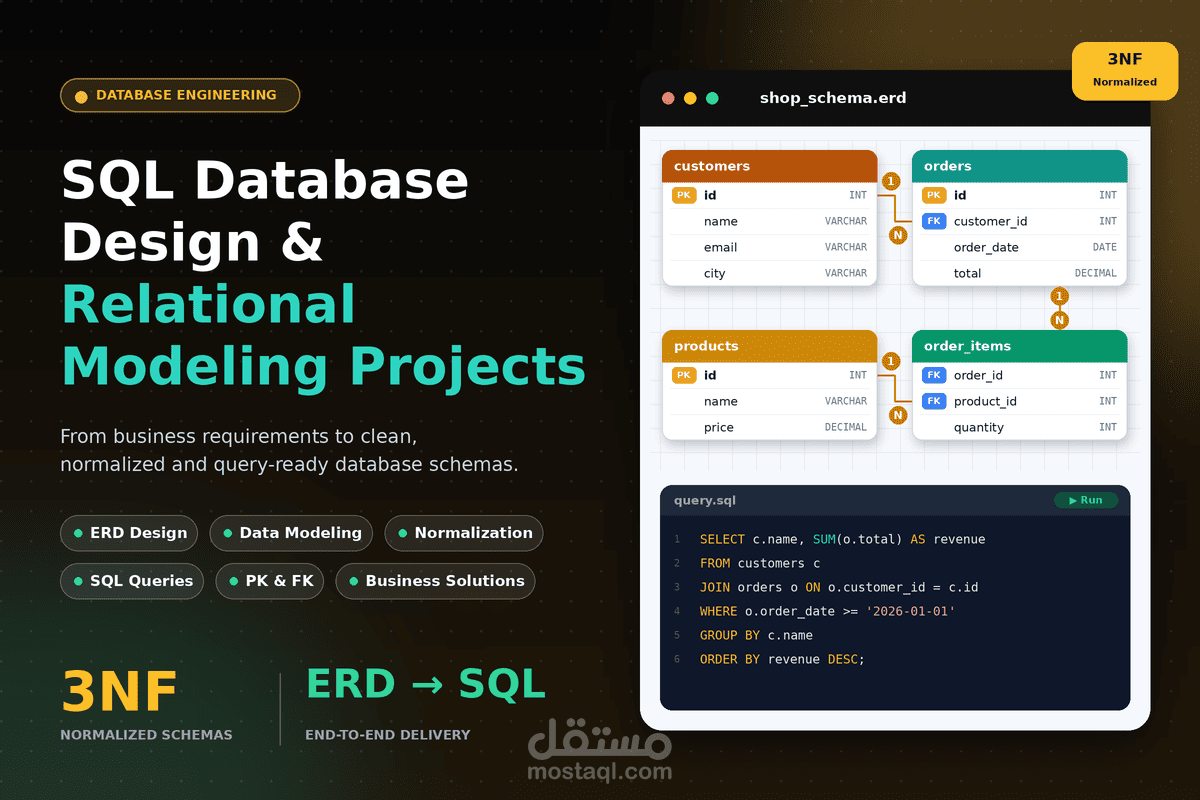Click the name column in products table
Viewport: 1200px width, 800px height.
coord(720,401)
